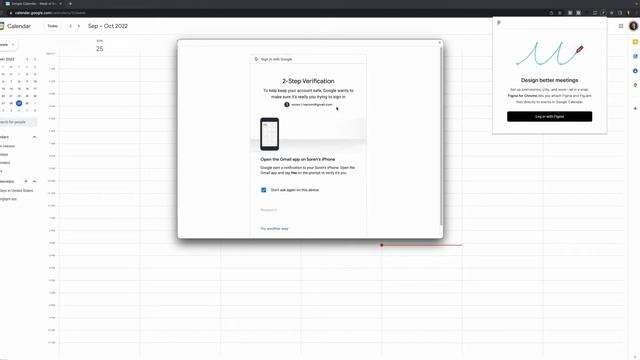The height and width of the screenshot is (360, 640).
Task: Click the Sep – Oct 2022 date heading
Action: point(108,26)
